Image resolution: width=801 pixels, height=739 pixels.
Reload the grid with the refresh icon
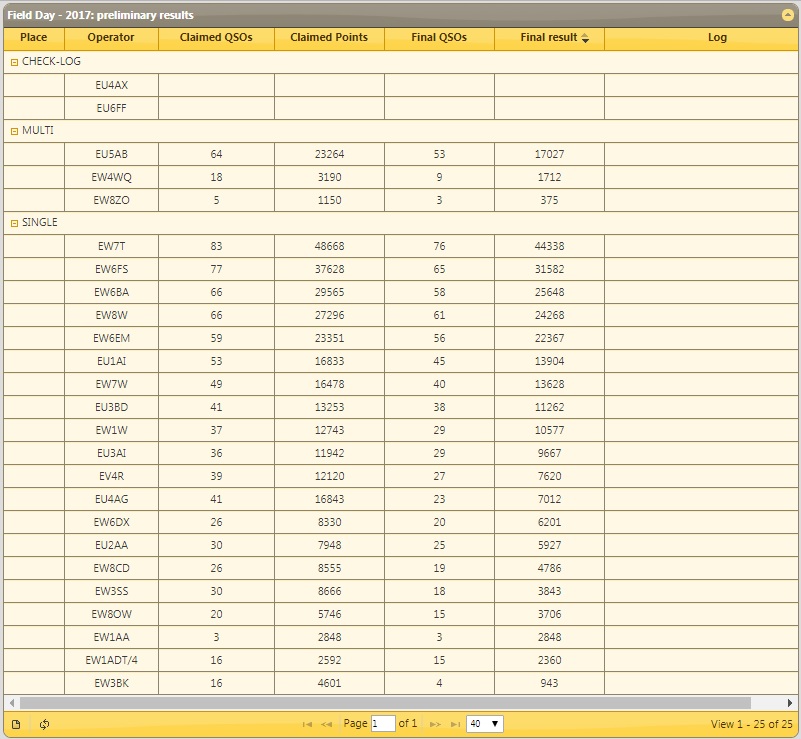[x=45, y=724]
